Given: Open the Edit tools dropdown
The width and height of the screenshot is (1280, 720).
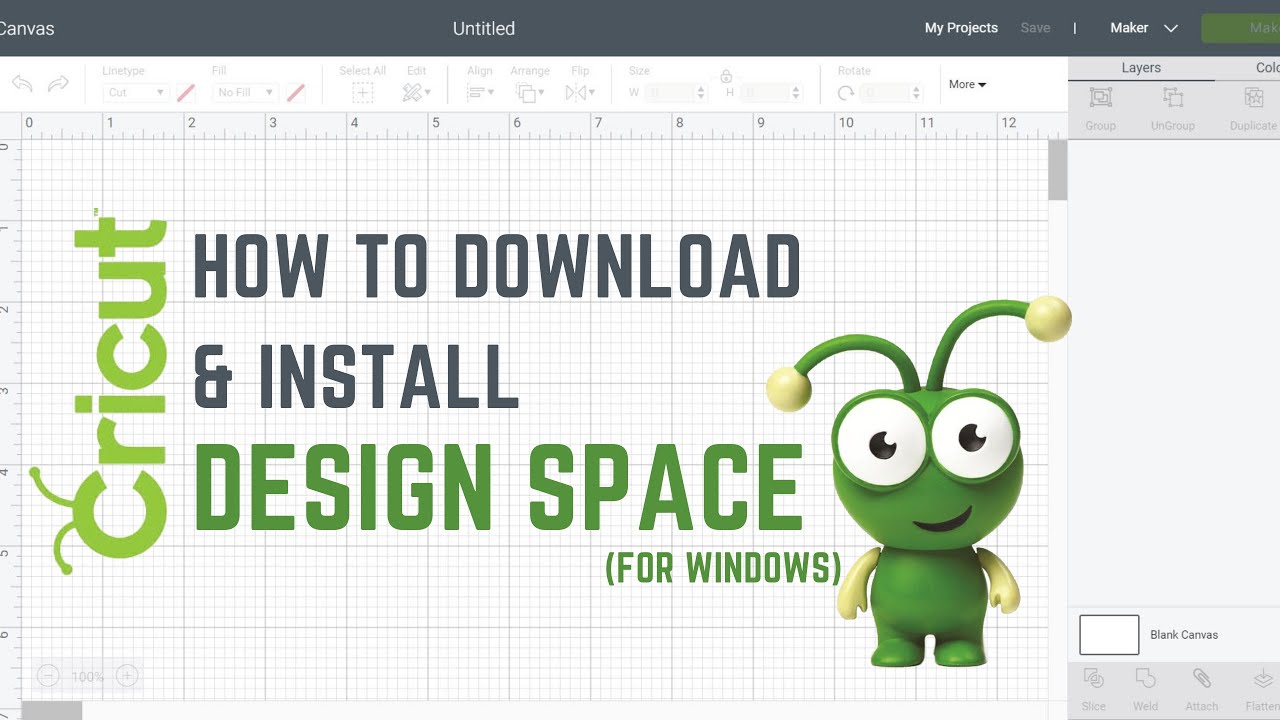Looking at the screenshot, I should click(416, 93).
